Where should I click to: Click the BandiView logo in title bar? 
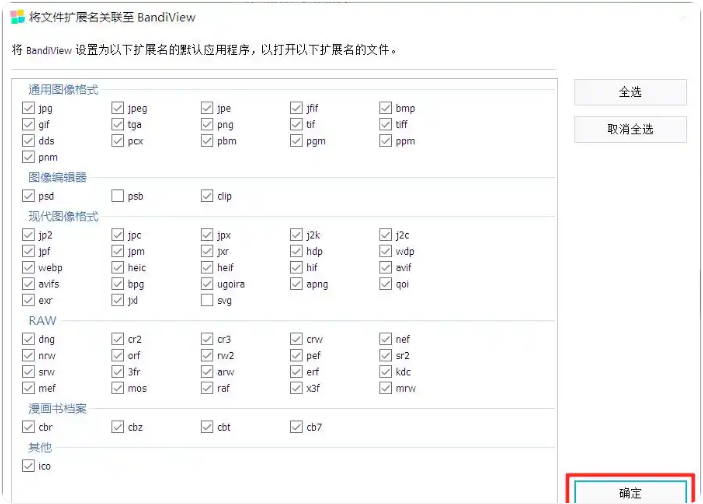17,17
